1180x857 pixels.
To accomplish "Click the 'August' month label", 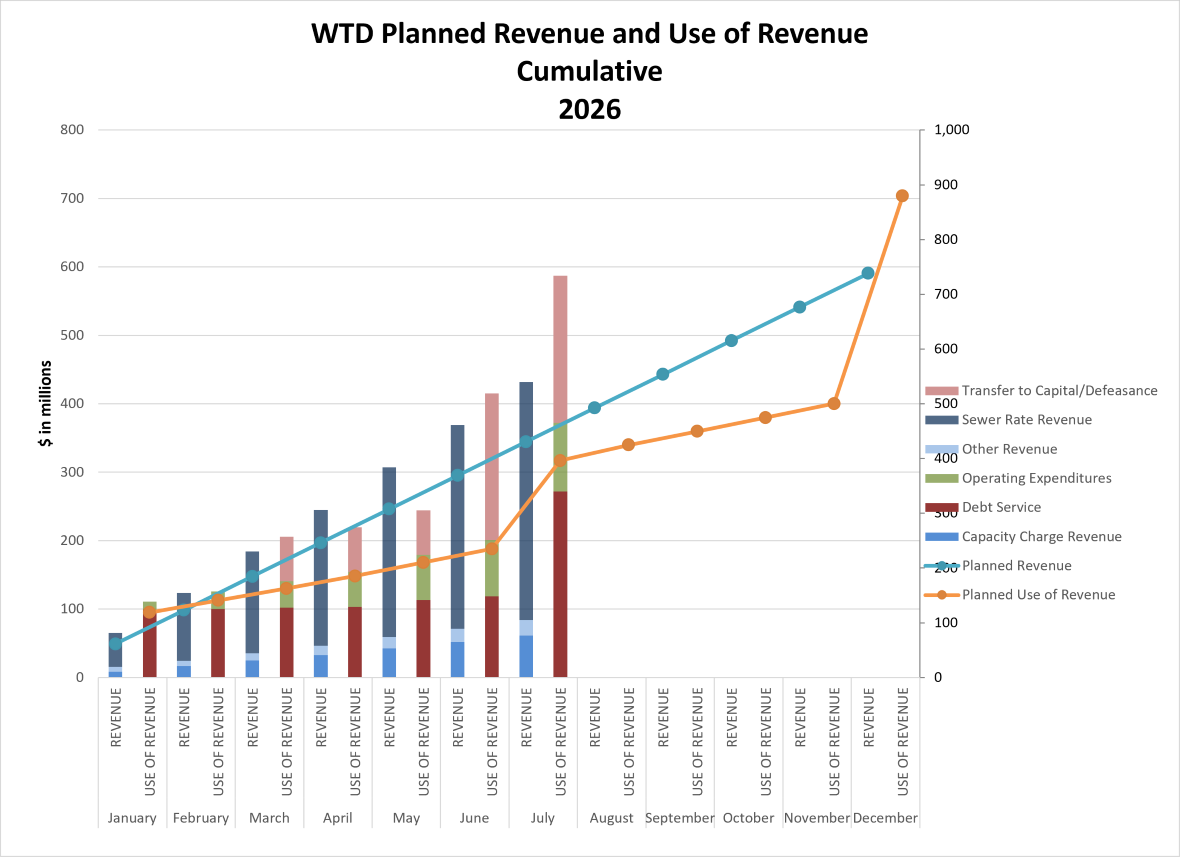I will [x=611, y=818].
